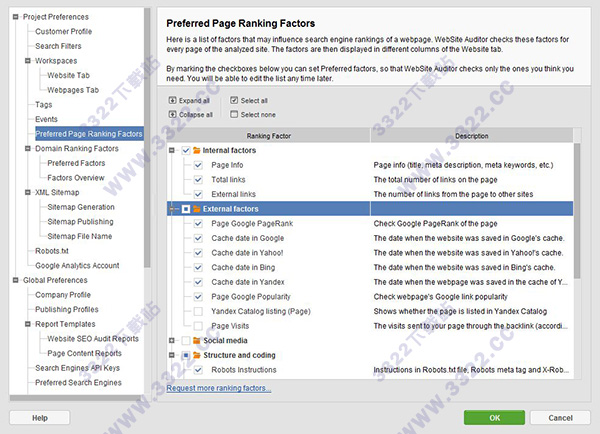Tick the Yandex Catalog listing checkbox
600x434 pixels.
pos(198,311)
